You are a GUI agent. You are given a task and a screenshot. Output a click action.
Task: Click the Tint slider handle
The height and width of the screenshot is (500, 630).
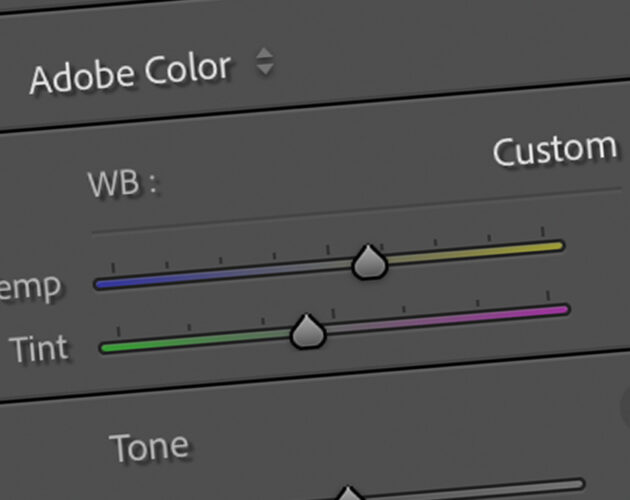[308, 331]
